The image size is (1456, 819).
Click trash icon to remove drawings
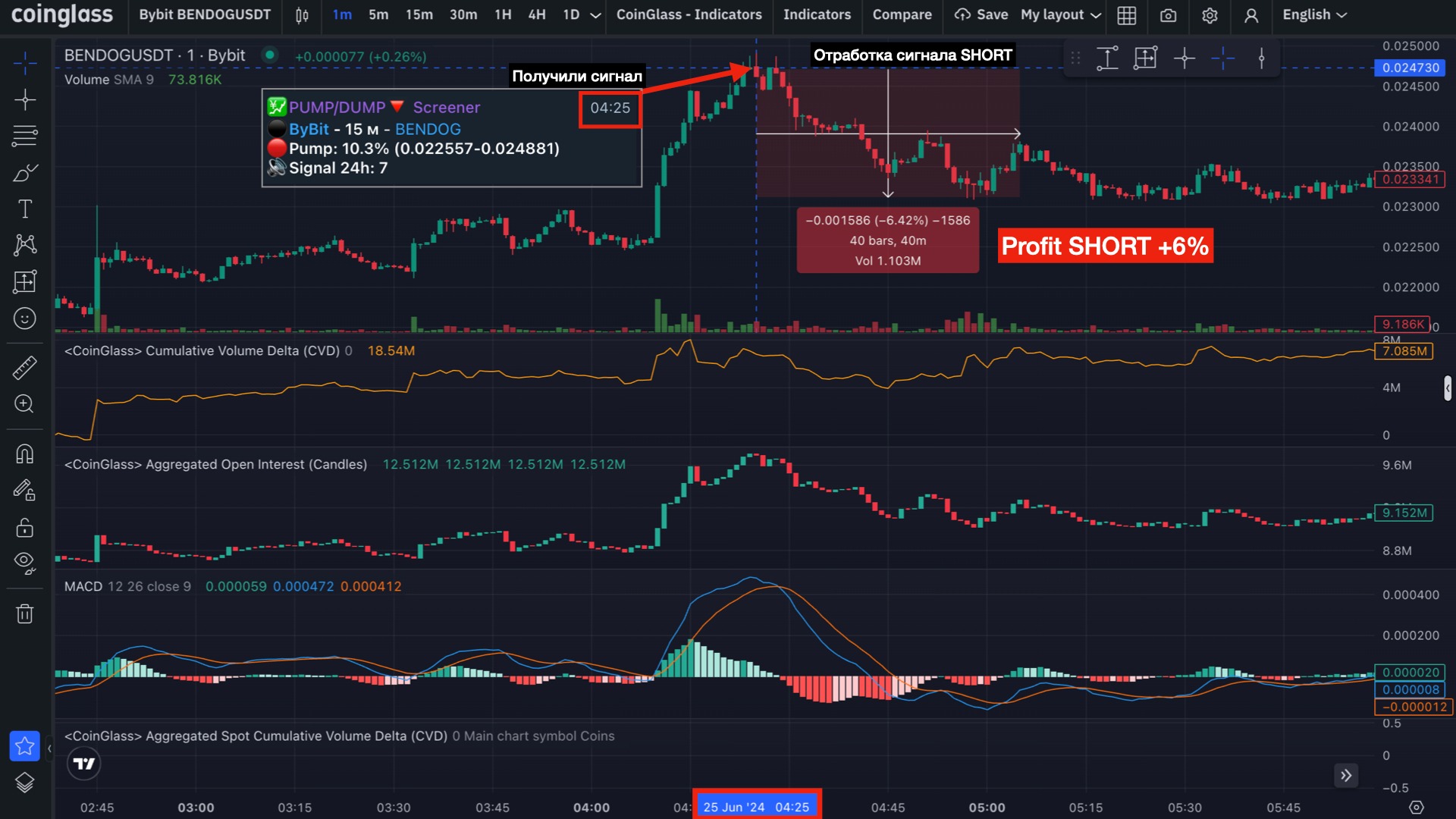pyautogui.click(x=25, y=613)
